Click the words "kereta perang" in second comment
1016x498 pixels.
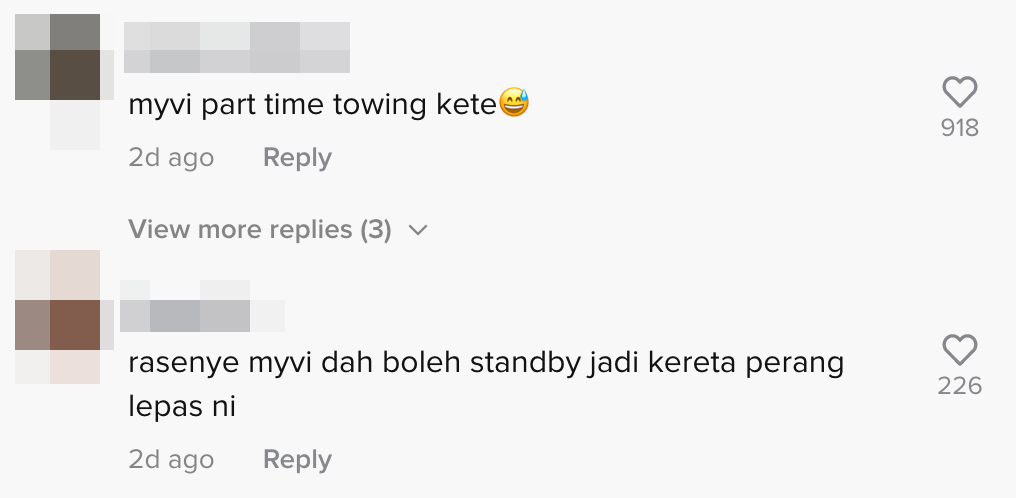(x=746, y=363)
